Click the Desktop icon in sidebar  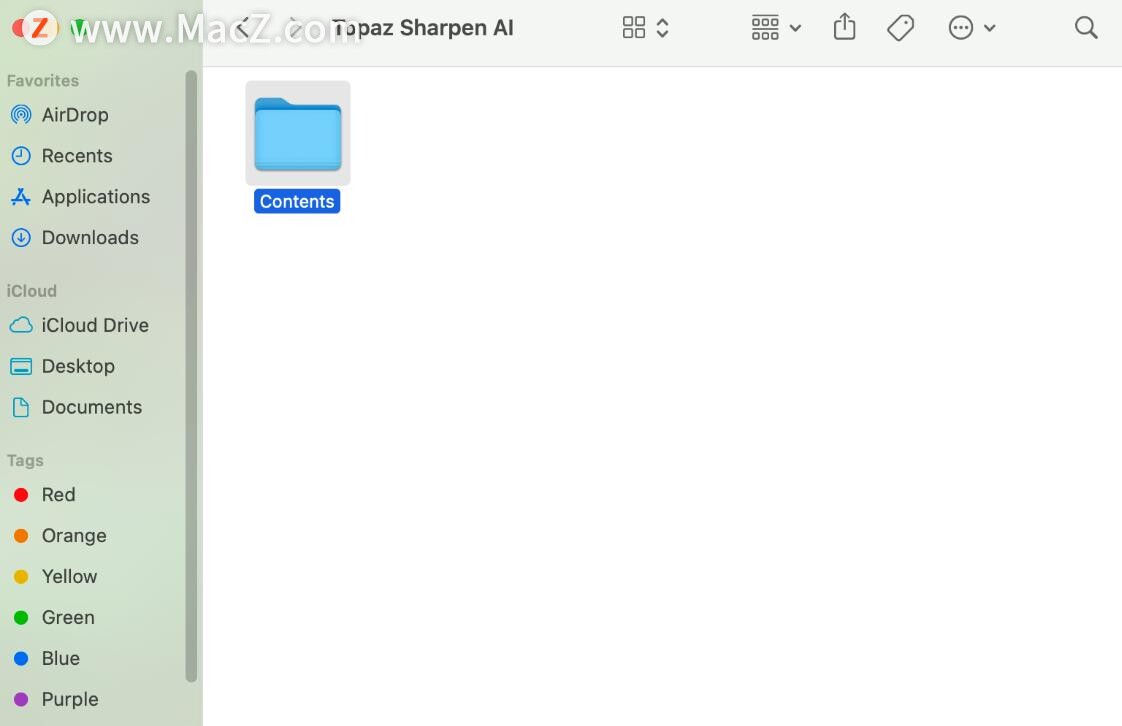[21, 366]
